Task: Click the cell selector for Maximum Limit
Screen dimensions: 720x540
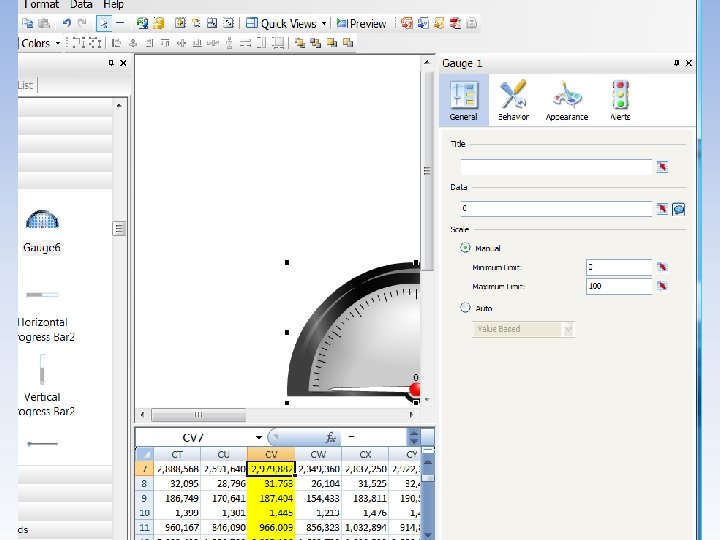Action: (x=662, y=286)
